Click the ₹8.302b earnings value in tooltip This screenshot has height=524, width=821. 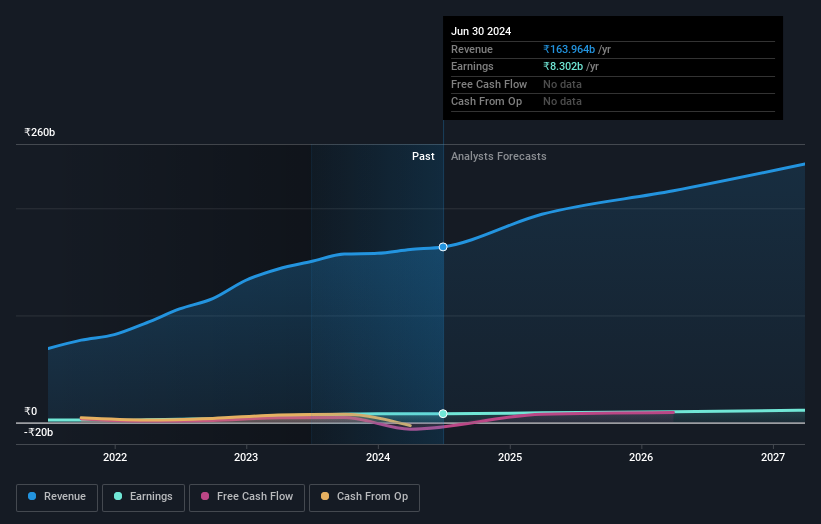pos(563,66)
